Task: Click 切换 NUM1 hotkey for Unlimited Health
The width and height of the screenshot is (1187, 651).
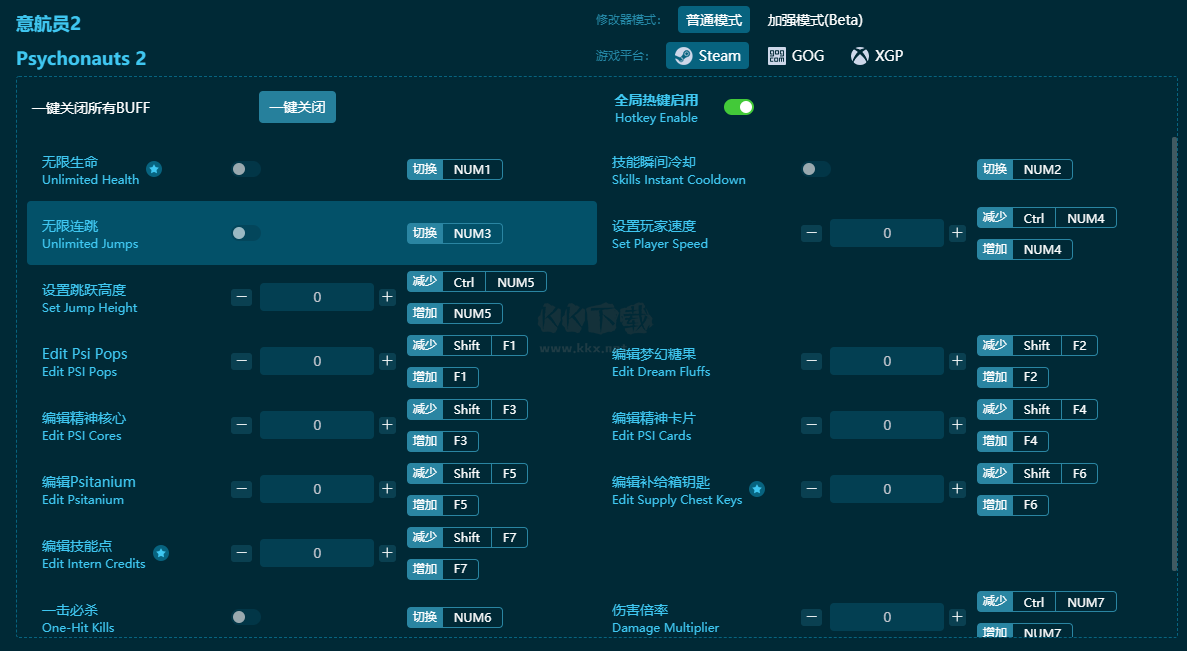Action: (x=455, y=170)
